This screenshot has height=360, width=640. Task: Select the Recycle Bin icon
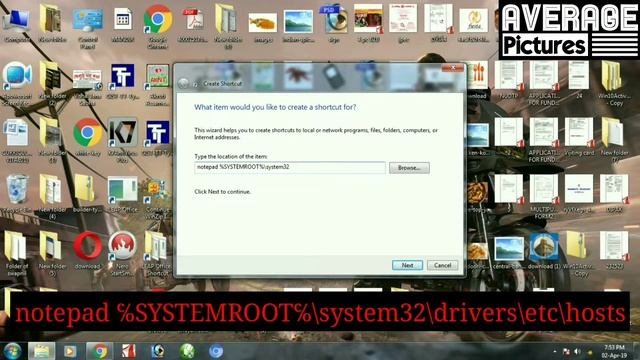(17, 194)
